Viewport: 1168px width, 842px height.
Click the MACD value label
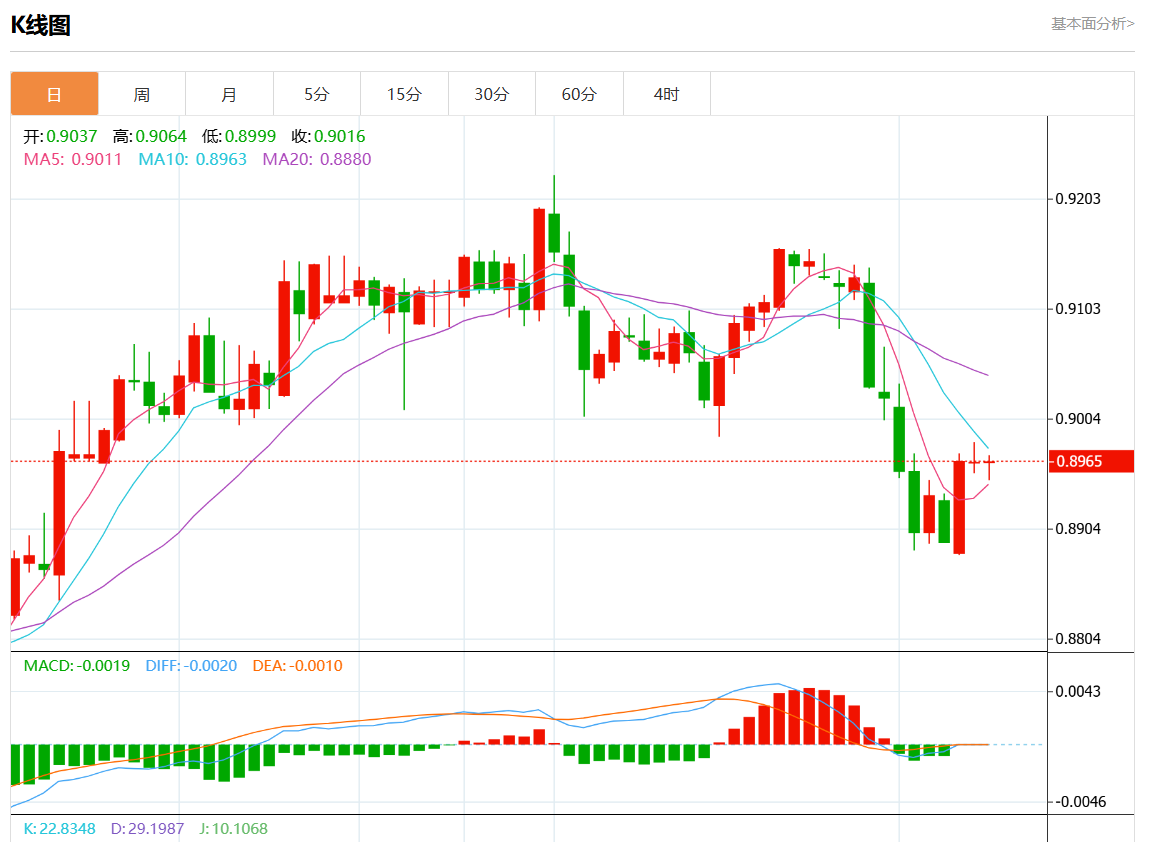(x=76, y=666)
